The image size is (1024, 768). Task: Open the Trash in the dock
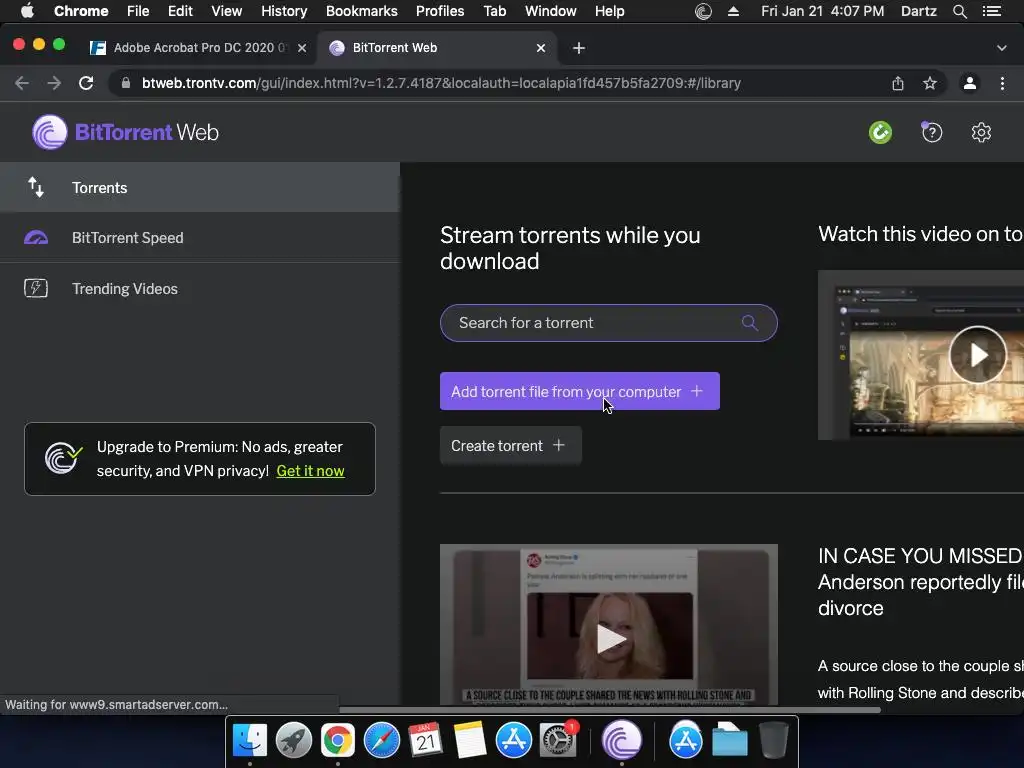774,740
